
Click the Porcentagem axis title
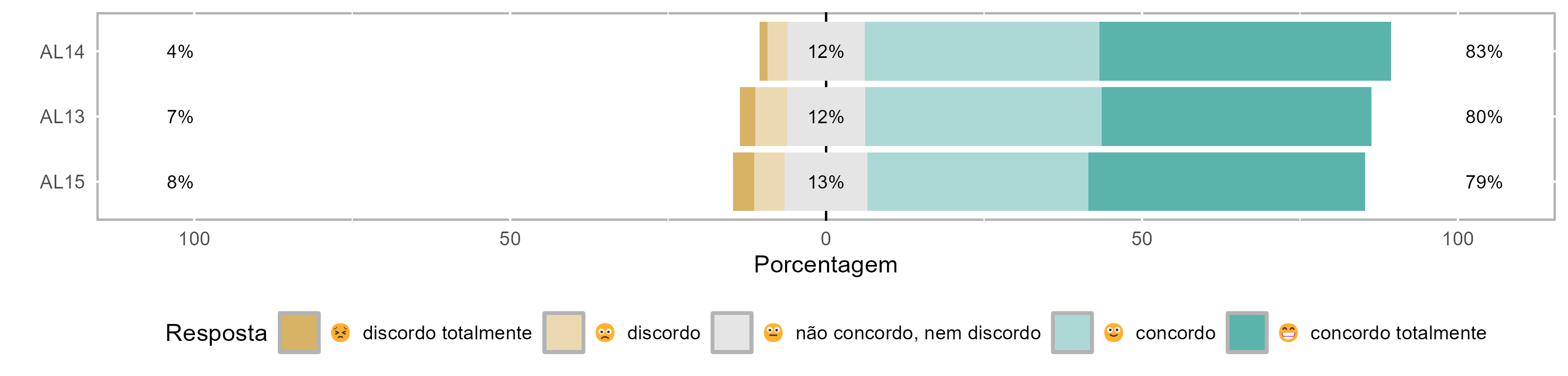pyautogui.click(x=825, y=264)
